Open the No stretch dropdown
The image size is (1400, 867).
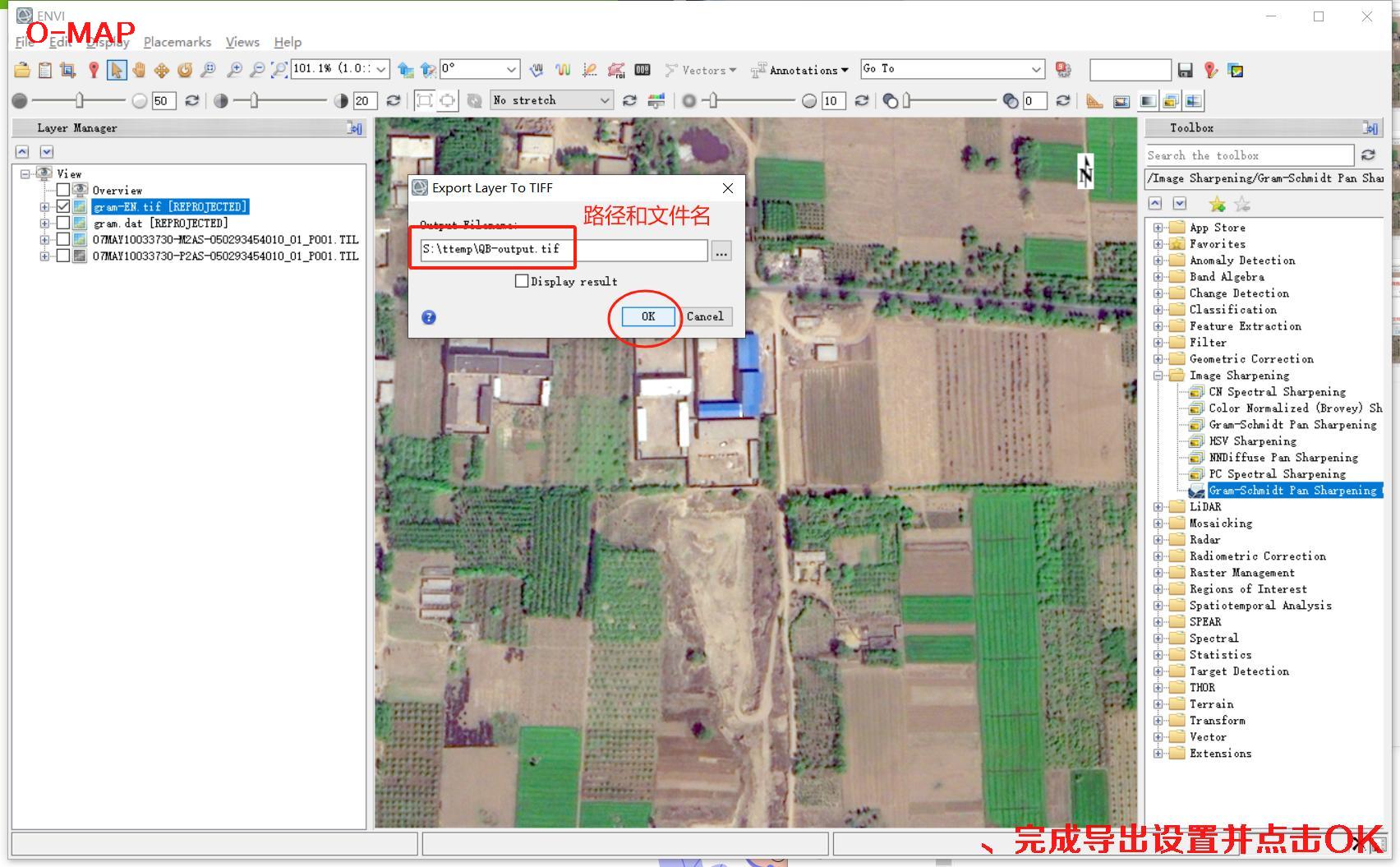tap(552, 100)
